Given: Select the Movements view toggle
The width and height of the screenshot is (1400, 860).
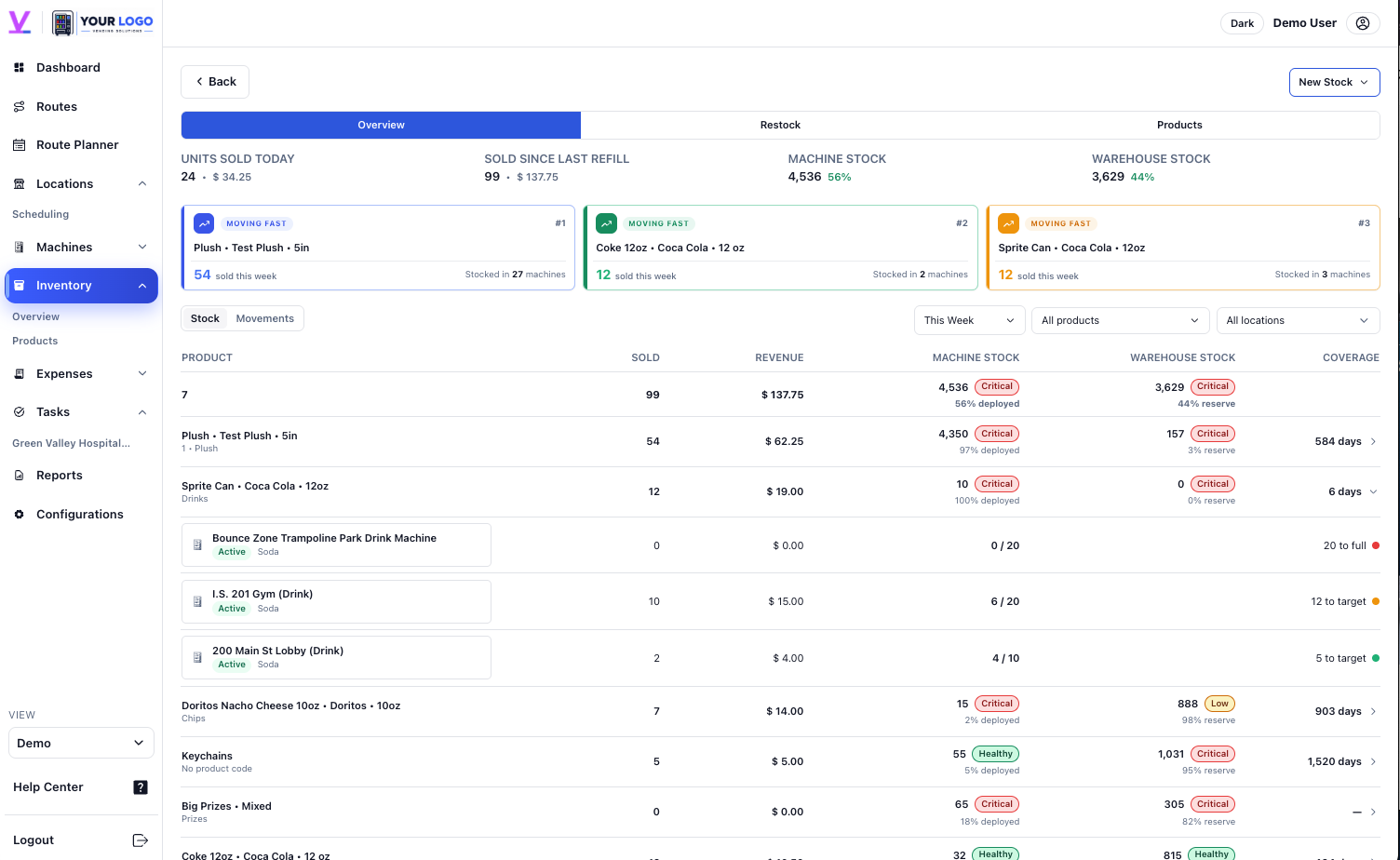Looking at the screenshot, I should (265, 318).
